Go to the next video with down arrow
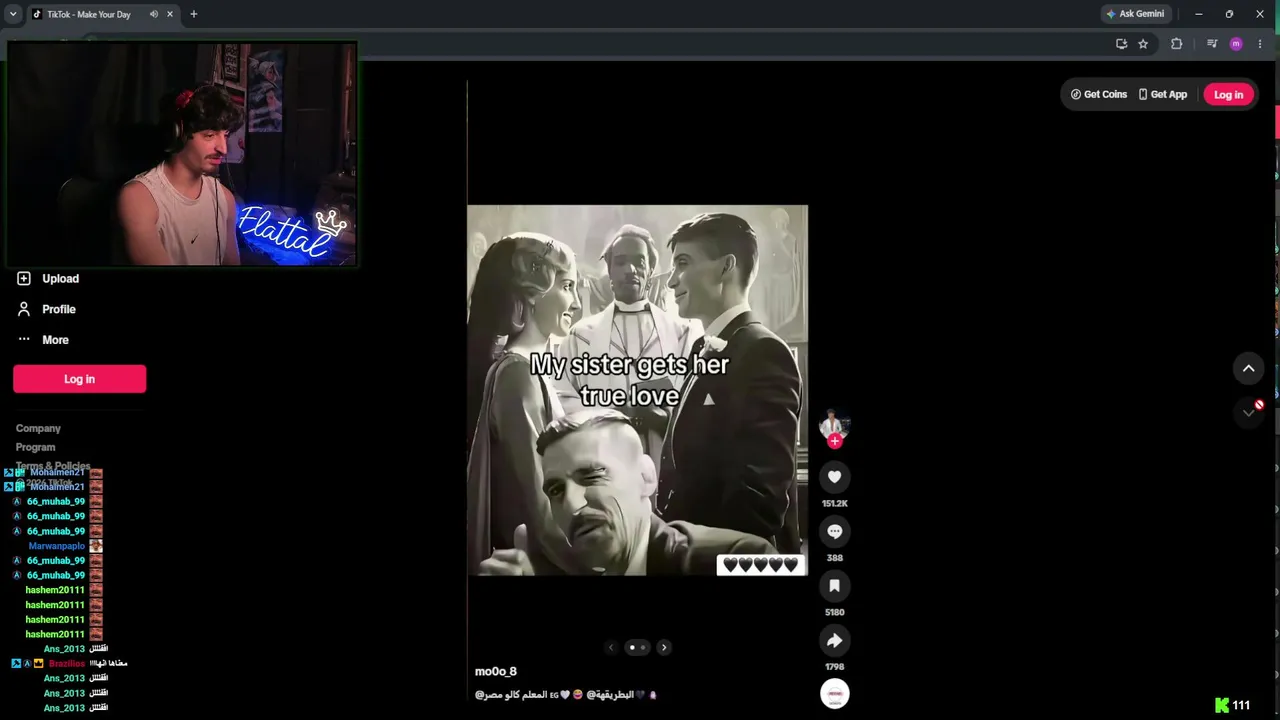The image size is (1280, 720). [1248, 411]
